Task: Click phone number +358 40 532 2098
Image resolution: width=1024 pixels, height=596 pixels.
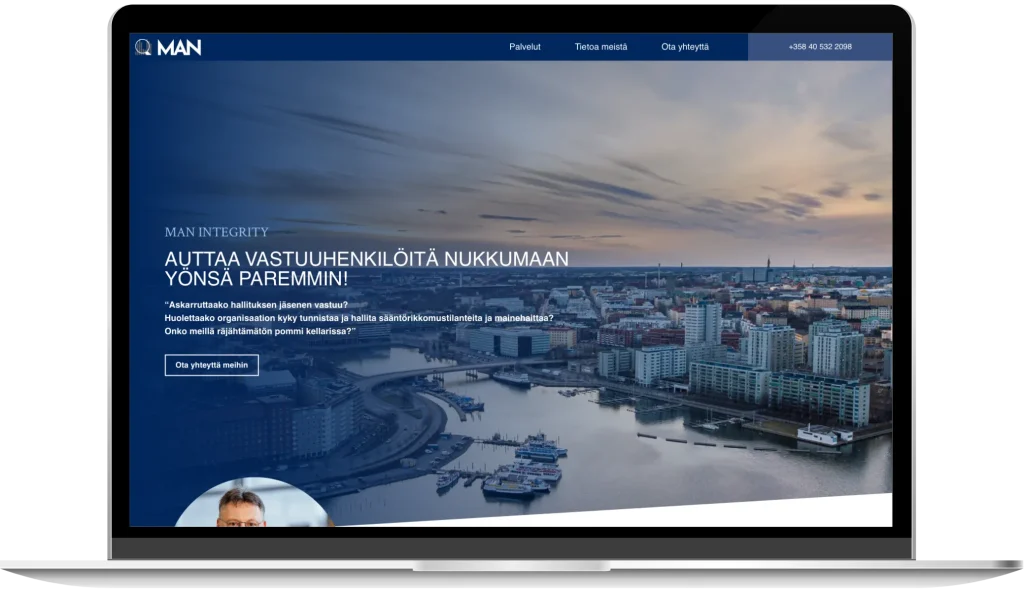Action: 820,47
